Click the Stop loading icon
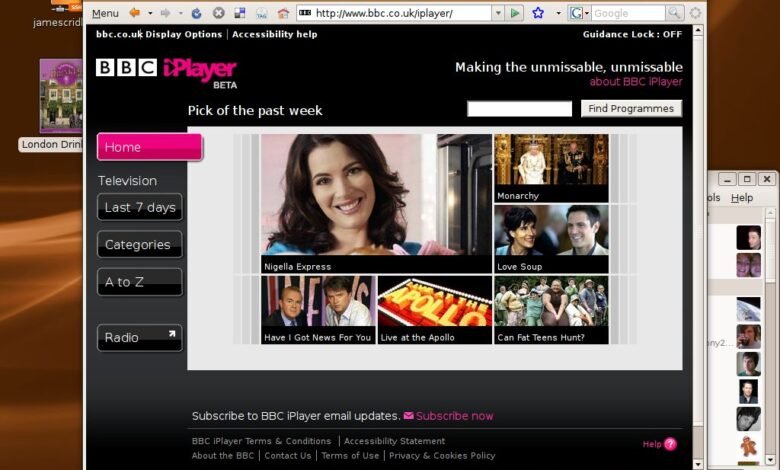This screenshot has width=780, height=470. 218,13
